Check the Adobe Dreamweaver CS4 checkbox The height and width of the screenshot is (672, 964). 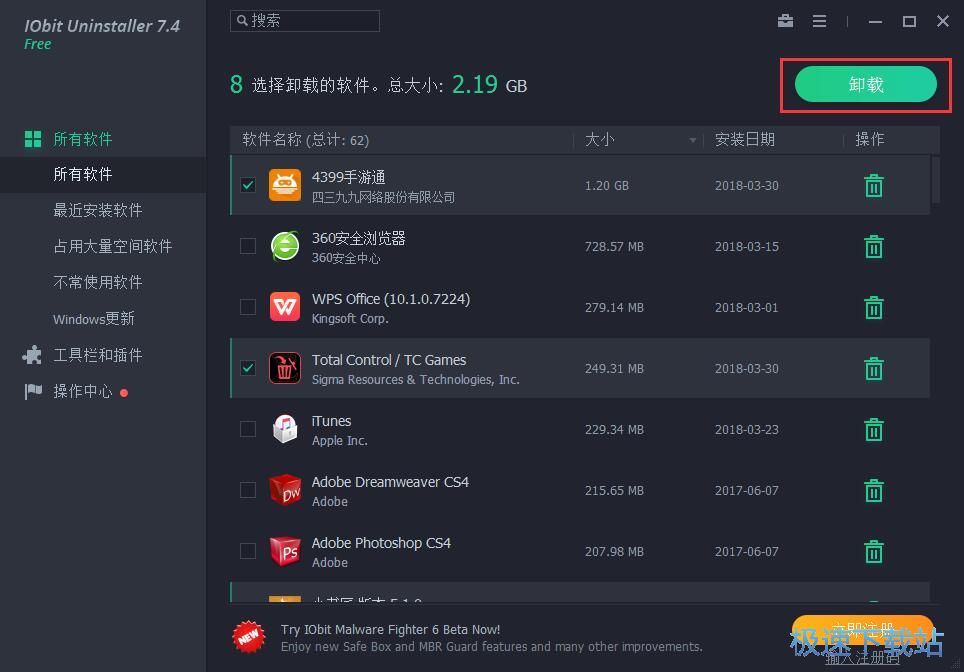pyautogui.click(x=248, y=489)
